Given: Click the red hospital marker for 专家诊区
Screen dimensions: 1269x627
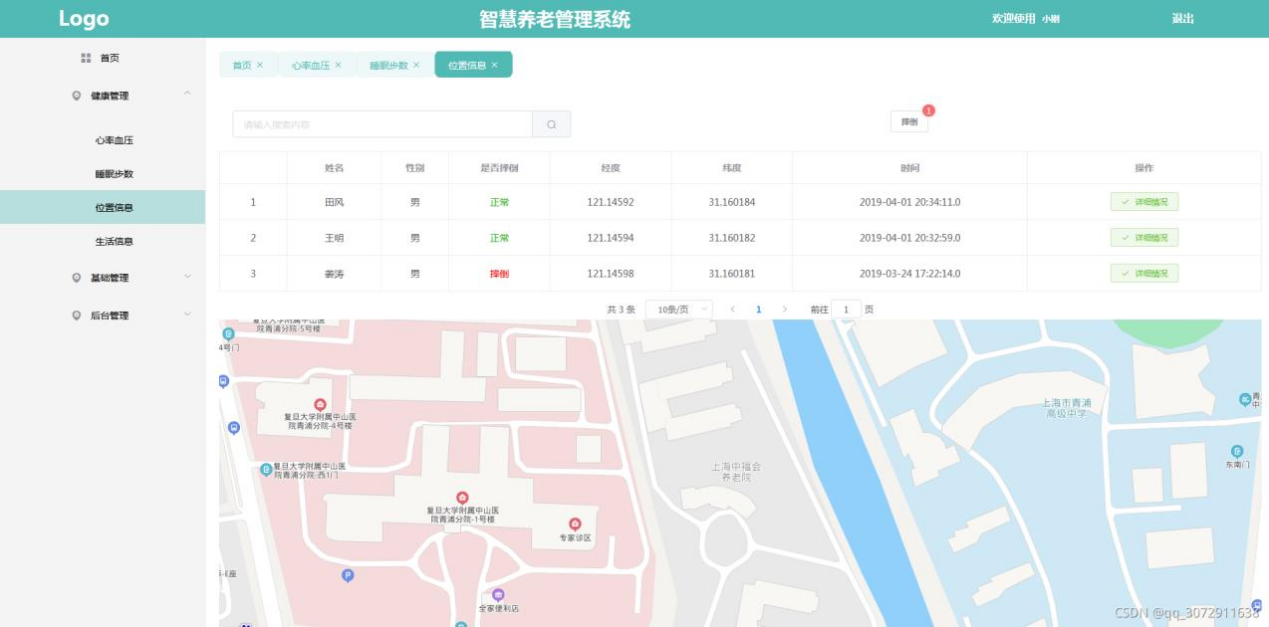Looking at the screenshot, I should click(x=575, y=524).
